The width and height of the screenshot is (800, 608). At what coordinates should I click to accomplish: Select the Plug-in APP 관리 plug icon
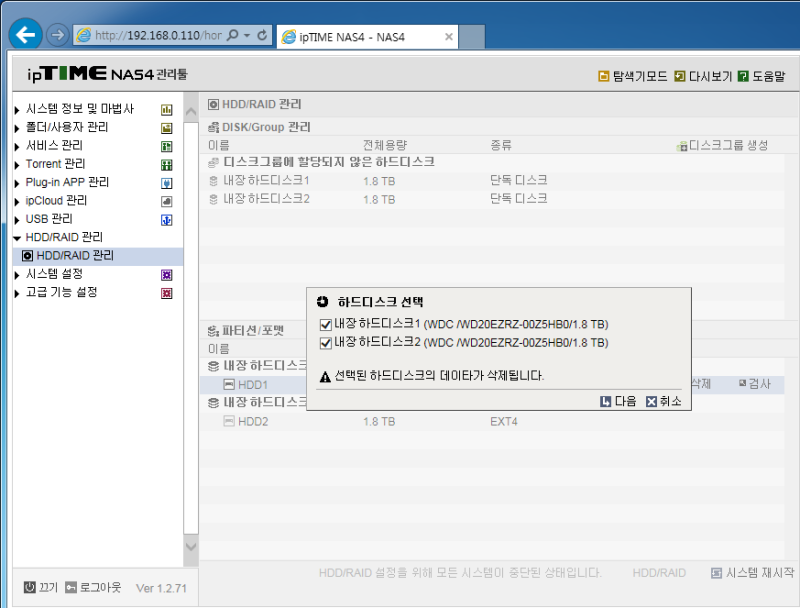click(x=168, y=180)
